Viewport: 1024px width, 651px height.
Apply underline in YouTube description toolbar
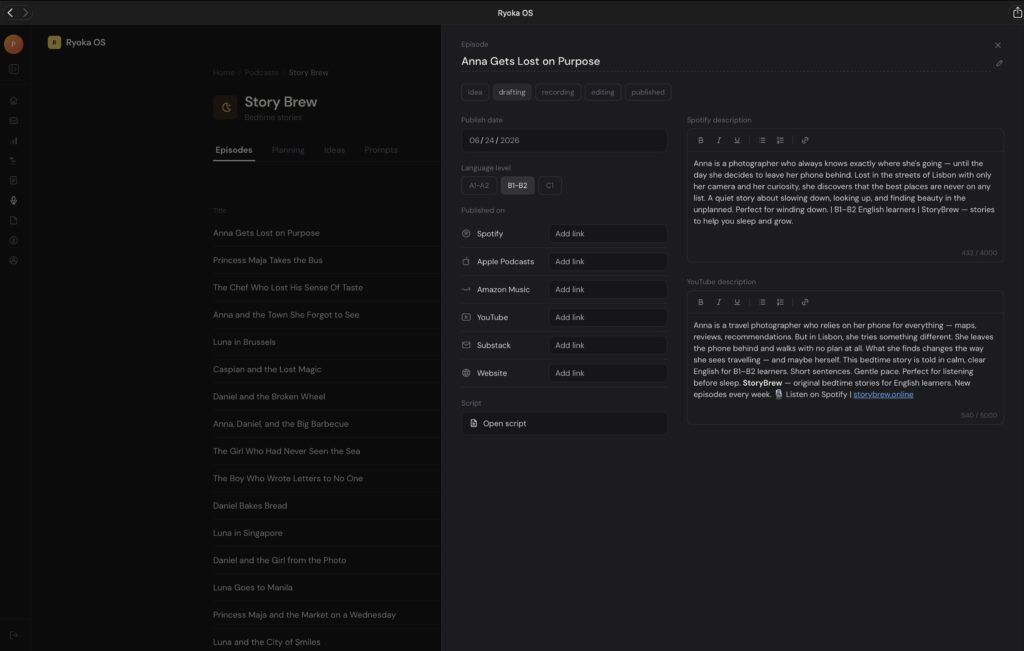point(737,302)
